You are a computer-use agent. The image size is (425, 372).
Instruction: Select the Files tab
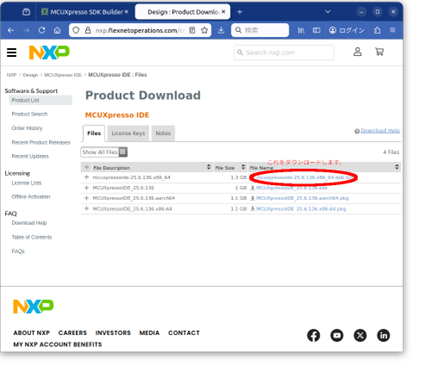pyautogui.click(x=94, y=133)
